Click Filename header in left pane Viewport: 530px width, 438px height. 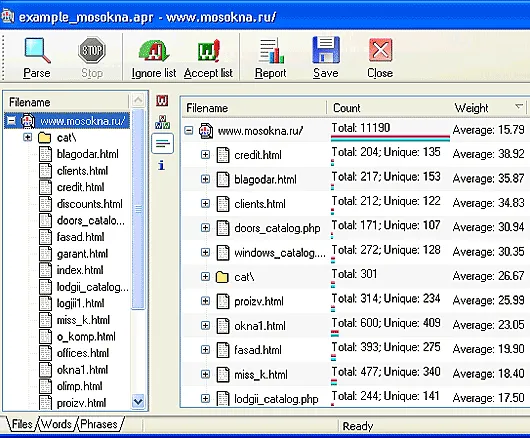(66, 102)
